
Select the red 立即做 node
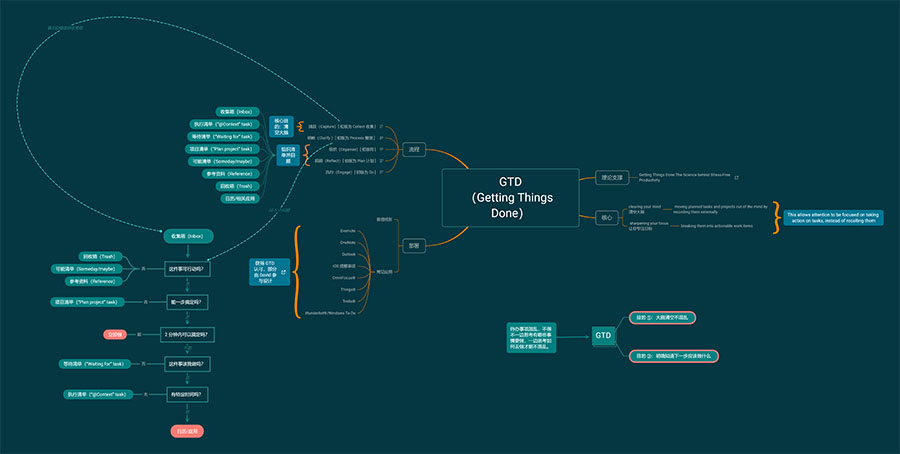115,334
